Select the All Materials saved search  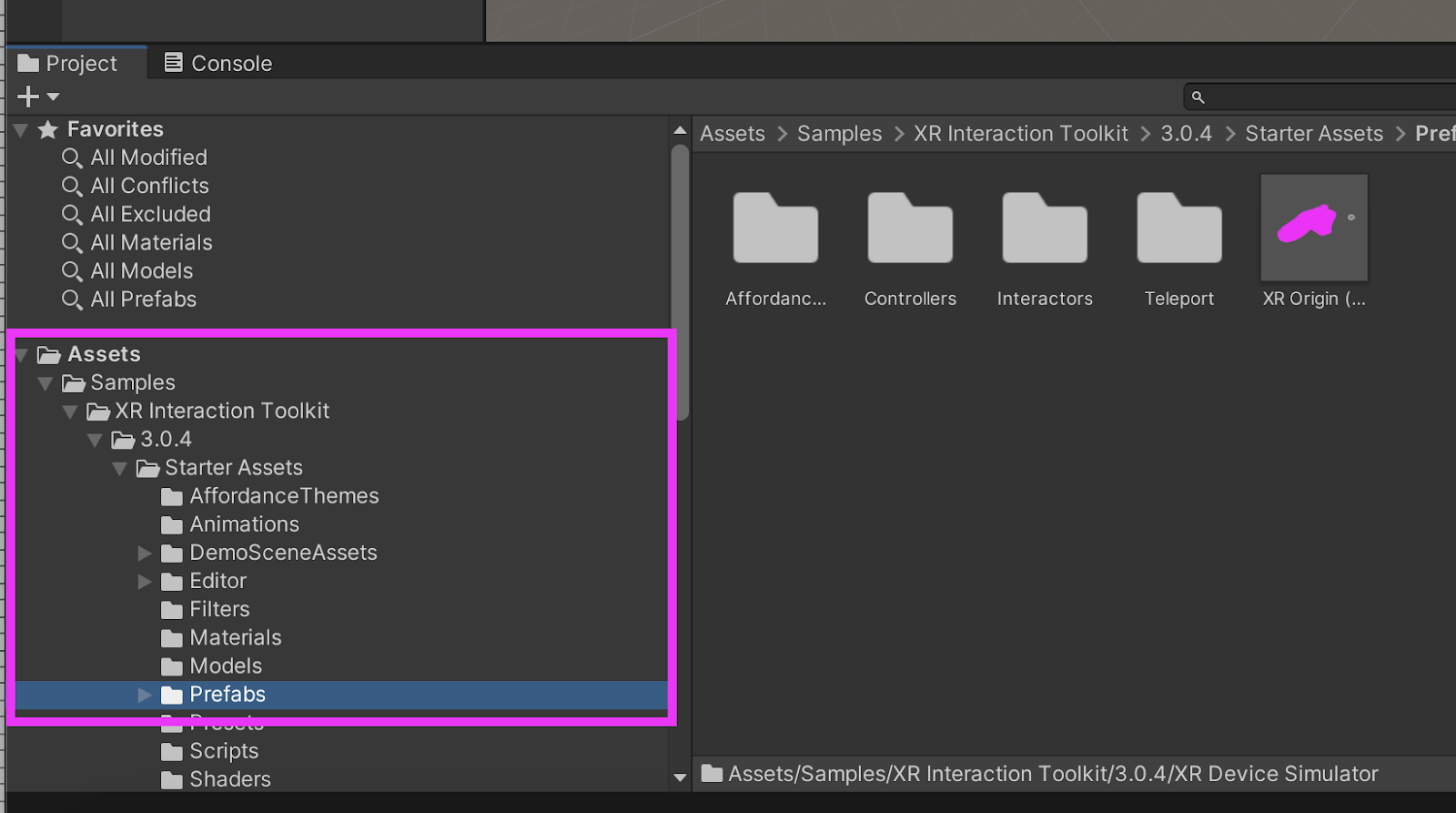pyautogui.click(x=151, y=242)
